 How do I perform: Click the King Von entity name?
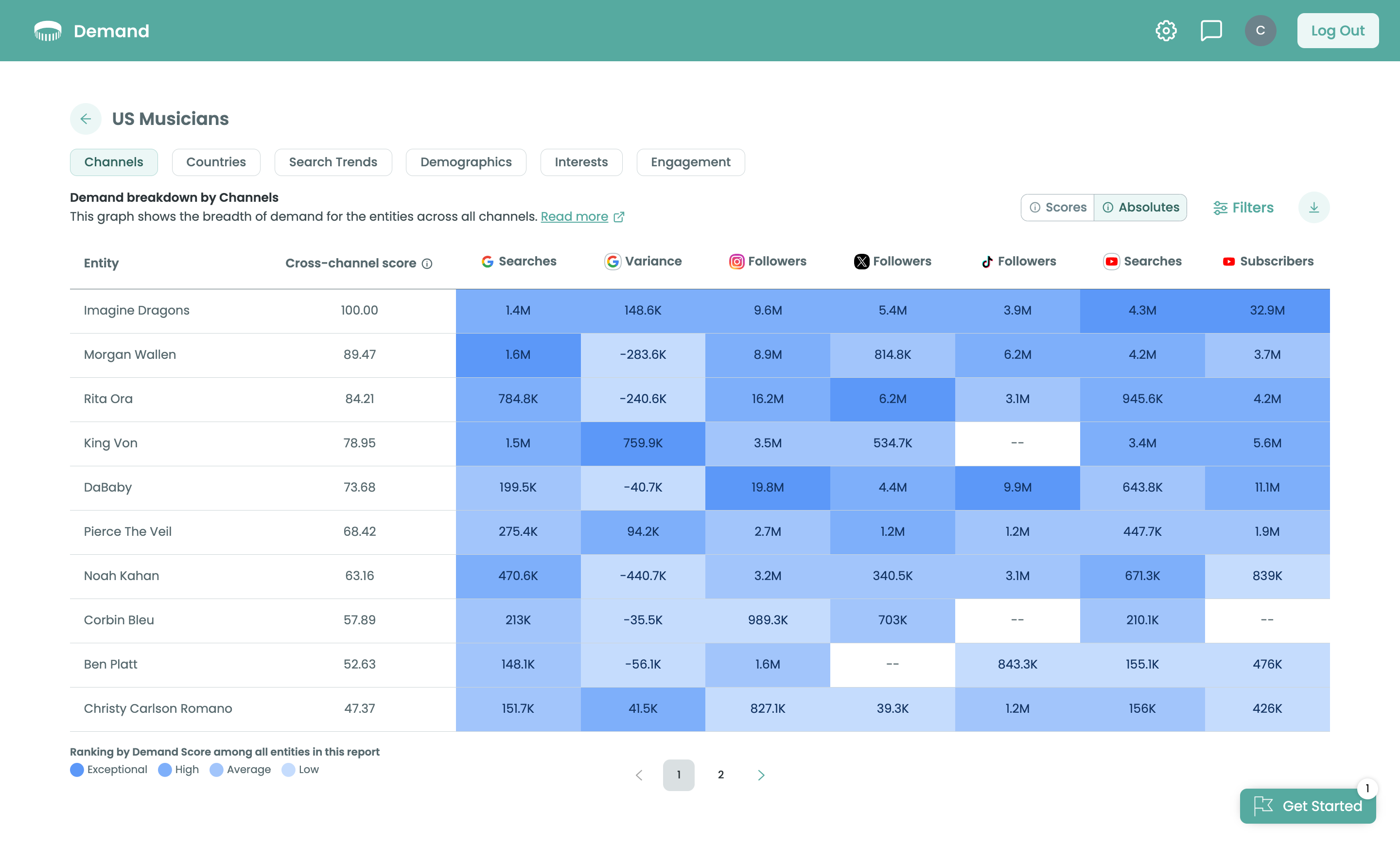click(110, 443)
